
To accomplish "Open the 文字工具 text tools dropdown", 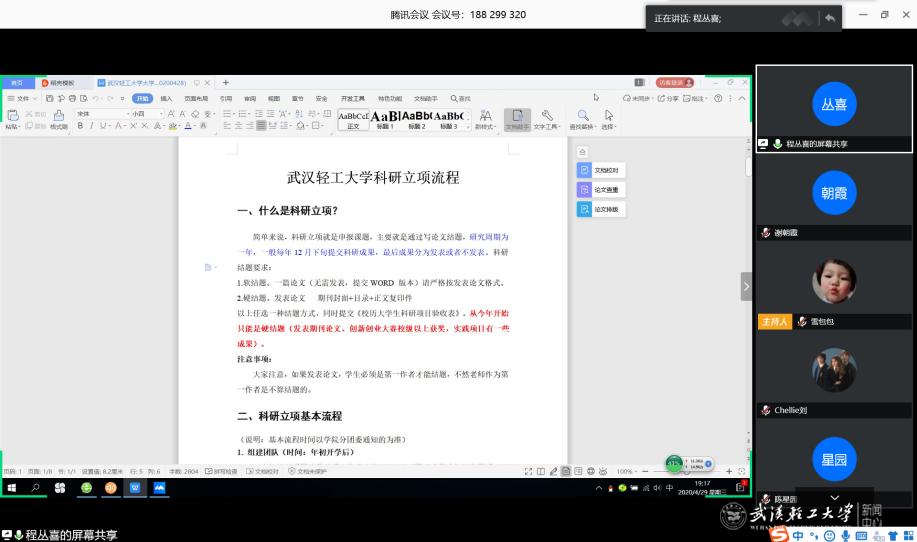I will point(547,119).
